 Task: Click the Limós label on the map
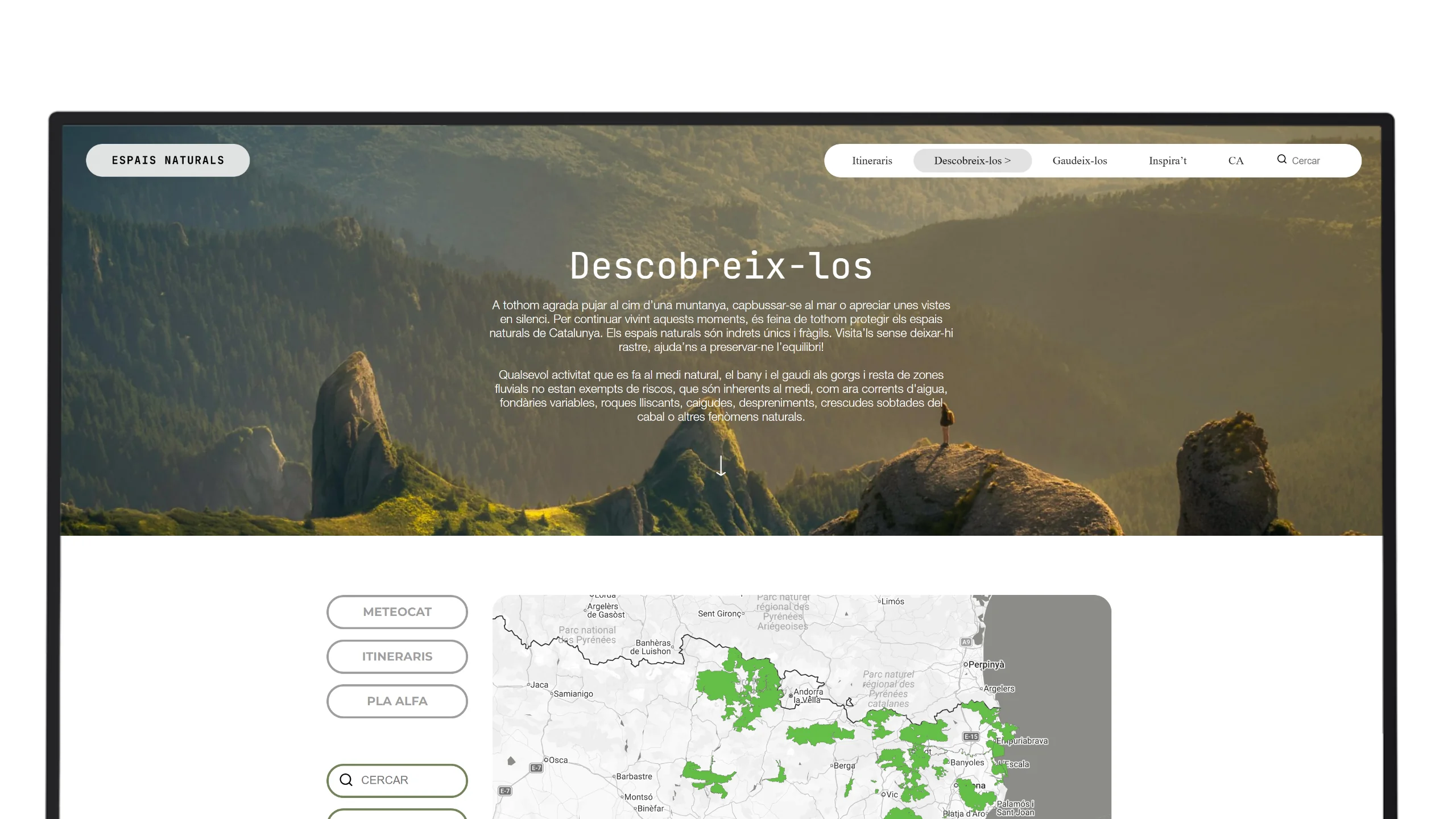click(893, 601)
